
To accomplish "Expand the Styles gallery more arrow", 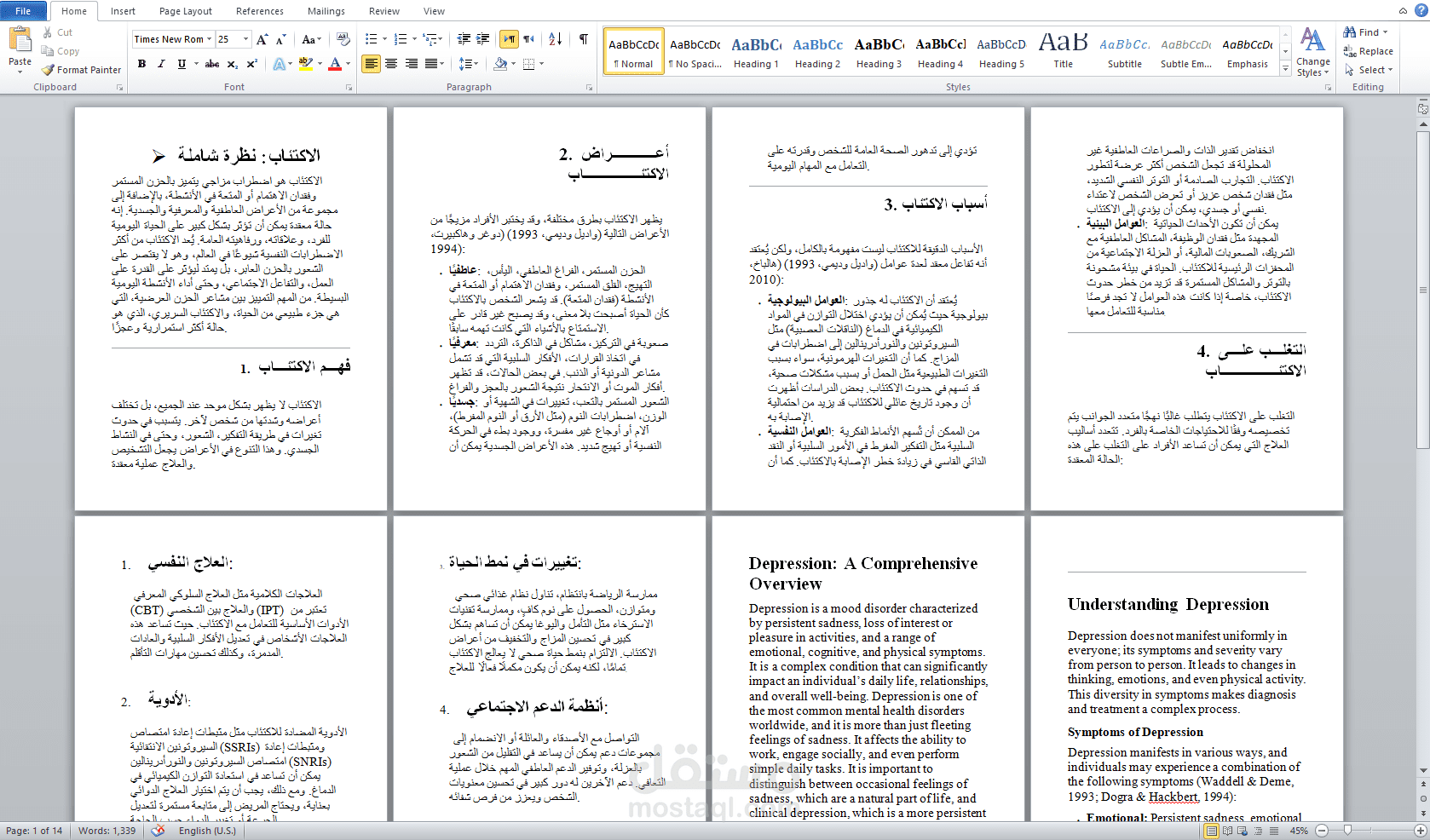I will (1285, 69).
